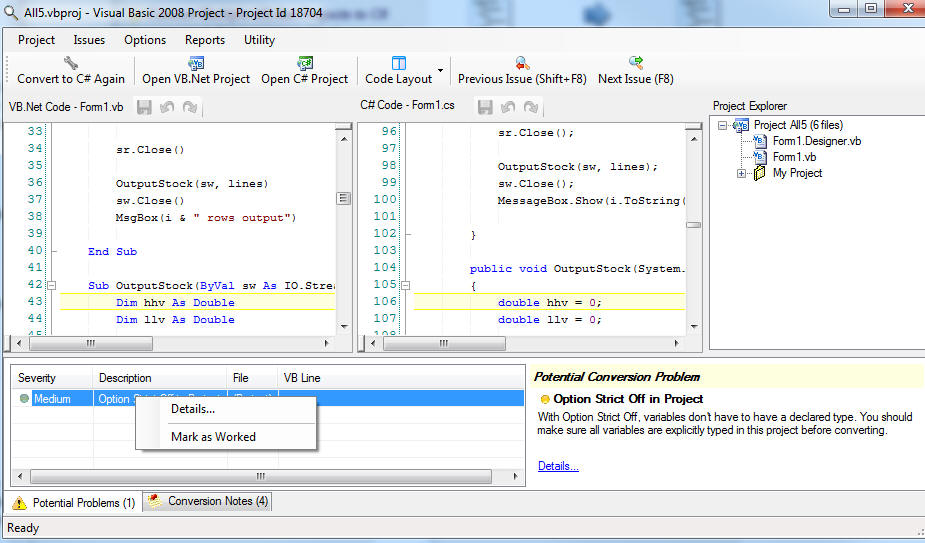Image resolution: width=925 pixels, height=543 pixels.
Task: Collapse the Project All5 root node
Action: coord(724,125)
